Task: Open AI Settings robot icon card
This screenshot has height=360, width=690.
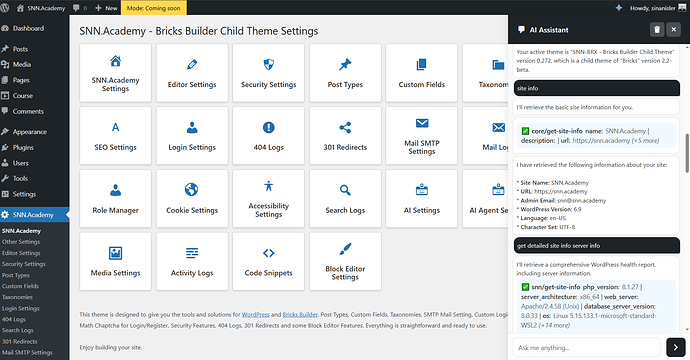Action: tap(422, 198)
